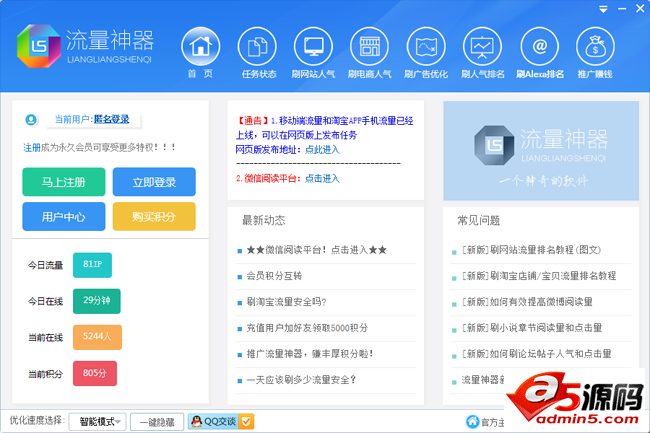Open news item 充值用户加好友领取5000积分

tap(307, 328)
